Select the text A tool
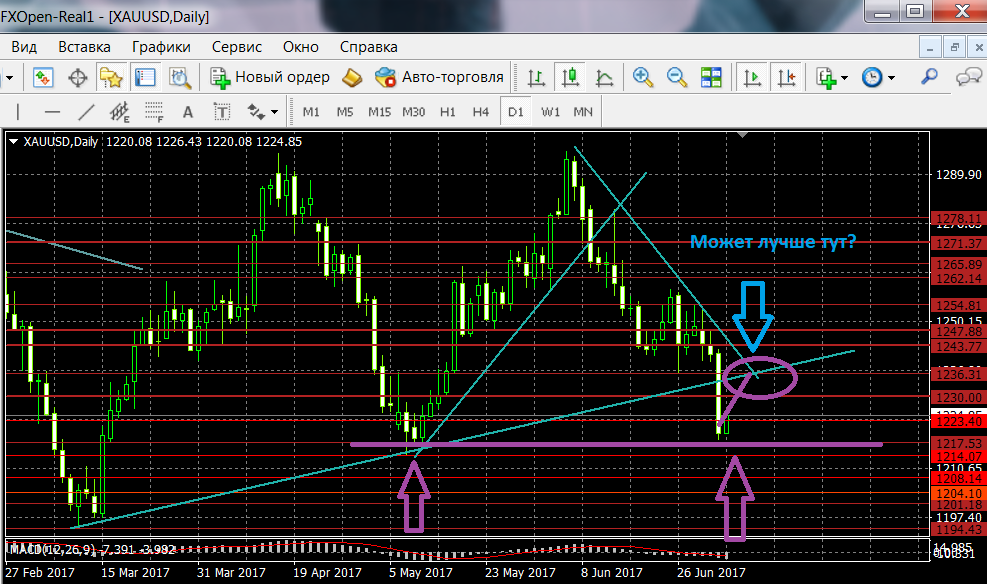The width and height of the screenshot is (987, 584). pos(188,113)
